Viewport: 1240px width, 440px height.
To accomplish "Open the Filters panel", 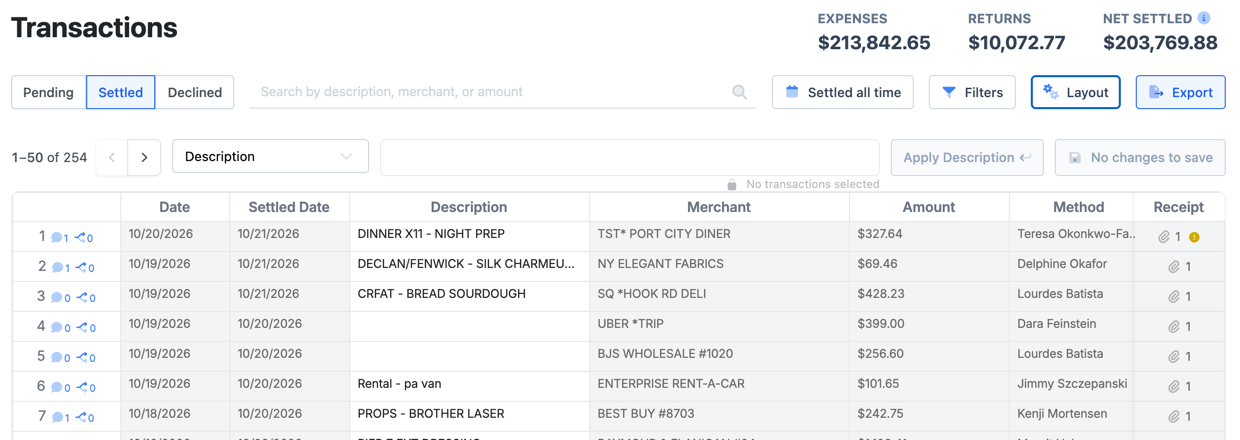I will coord(972,92).
